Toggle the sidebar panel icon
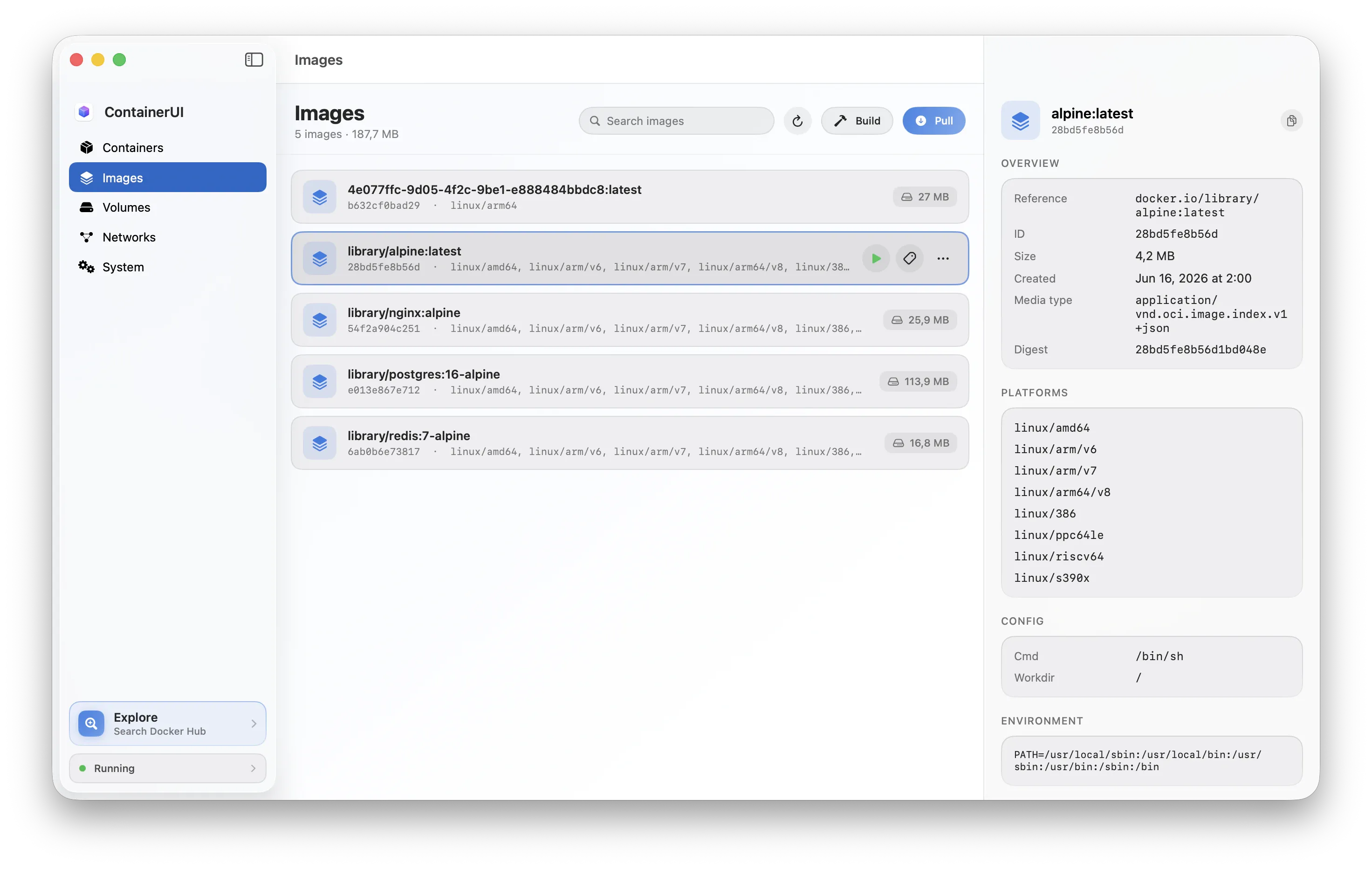 254,60
